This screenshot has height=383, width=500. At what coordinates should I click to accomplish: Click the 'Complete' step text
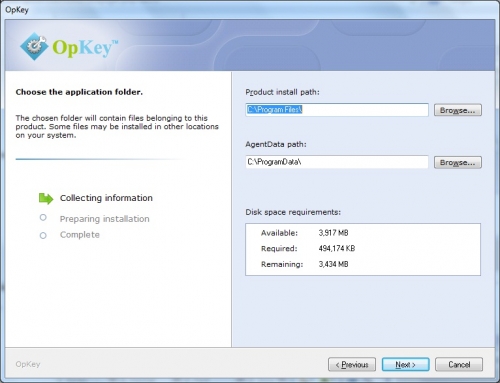80,235
